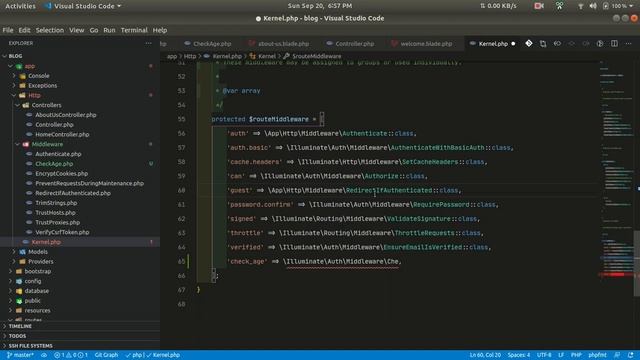Click the Kernel class breadcrumb symbol
This screenshot has height=360, width=640.
coord(263,56)
